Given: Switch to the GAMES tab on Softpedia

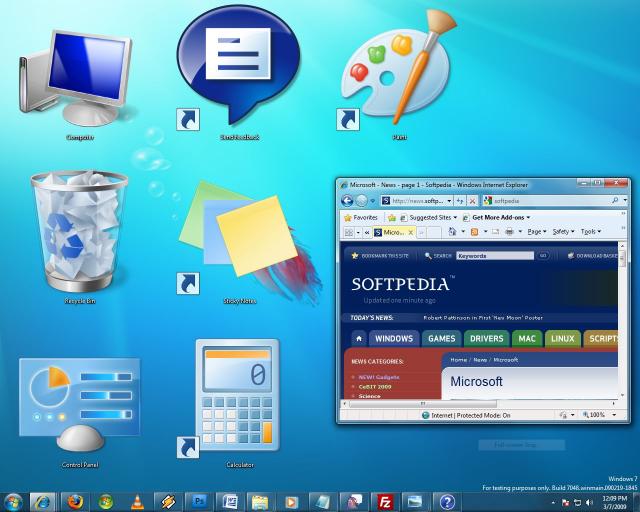Looking at the screenshot, I should 441,338.
